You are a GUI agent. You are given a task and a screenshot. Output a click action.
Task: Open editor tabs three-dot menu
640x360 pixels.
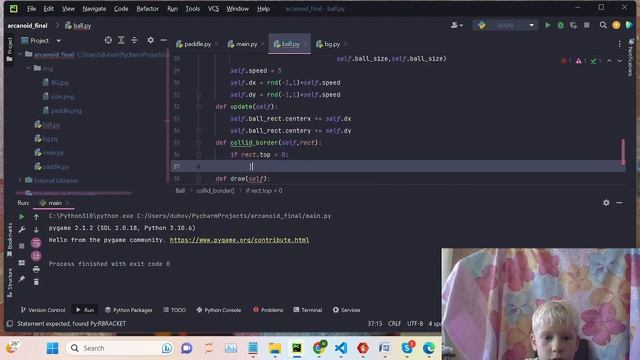[x=620, y=44]
